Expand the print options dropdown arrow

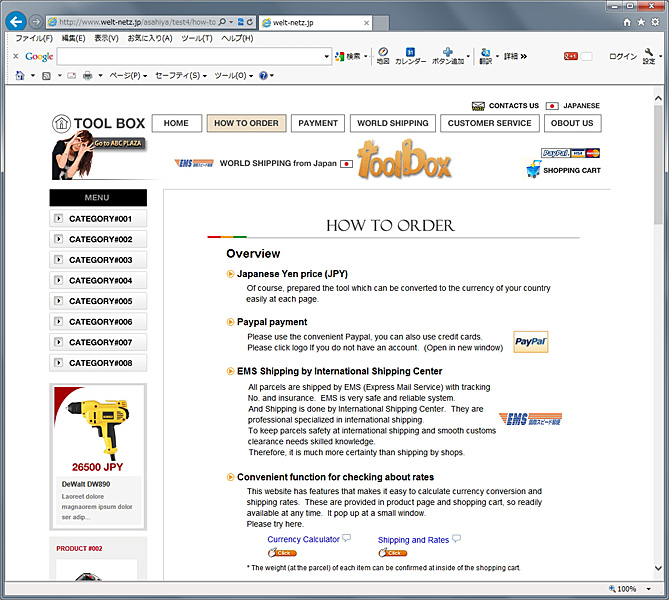click(x=100, y=76)
